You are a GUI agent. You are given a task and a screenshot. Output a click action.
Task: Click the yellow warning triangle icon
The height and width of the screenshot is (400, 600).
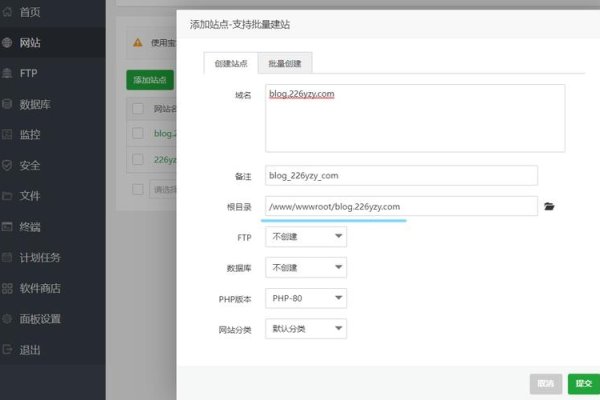137,43
